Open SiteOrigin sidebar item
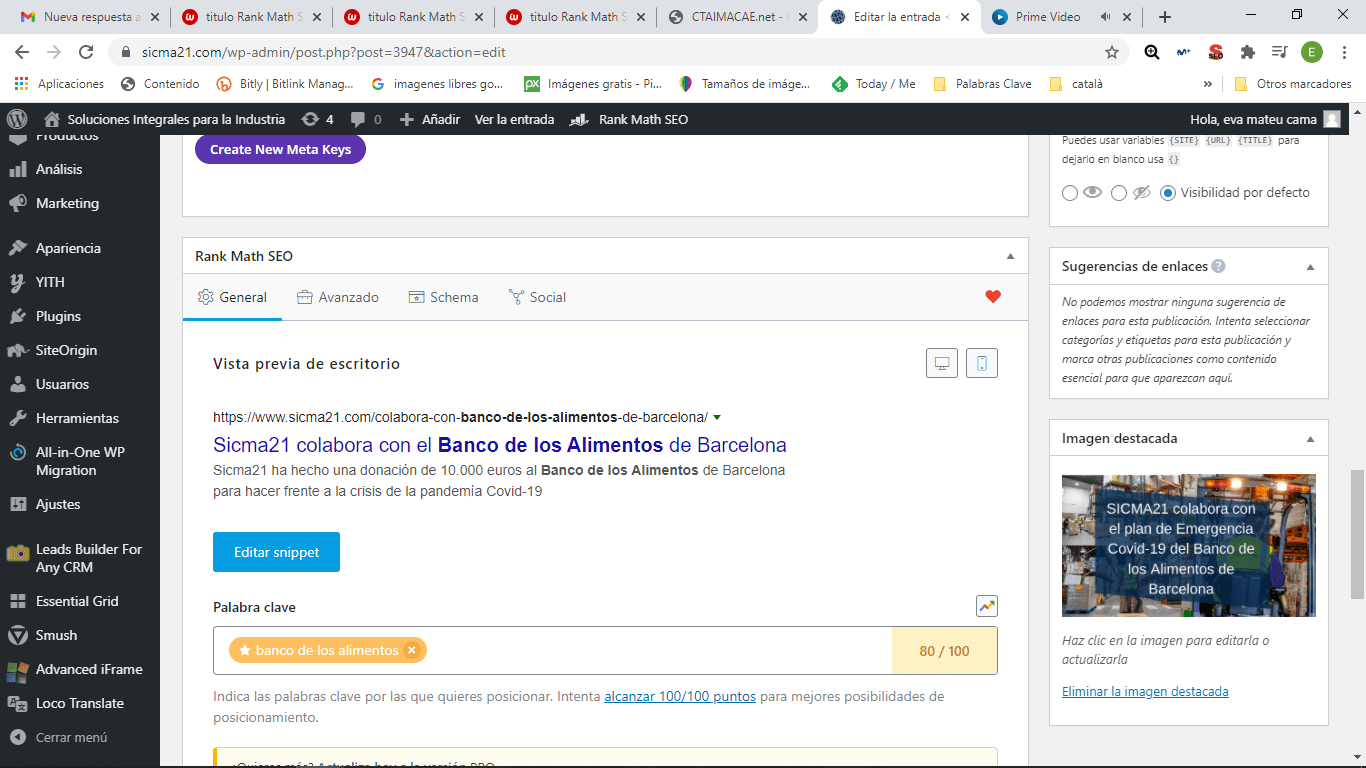Viewport: 1366px width, 768px height. [66, 350]
